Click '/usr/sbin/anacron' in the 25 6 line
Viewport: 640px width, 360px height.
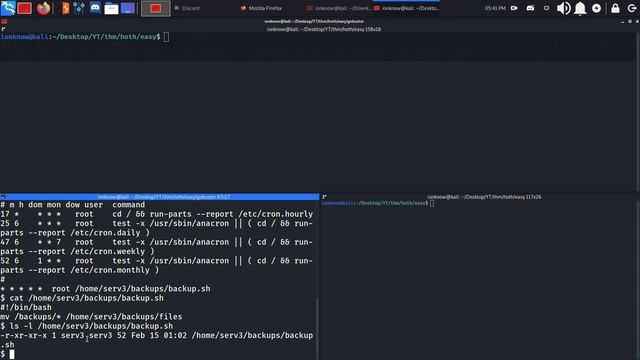point(189,224)
